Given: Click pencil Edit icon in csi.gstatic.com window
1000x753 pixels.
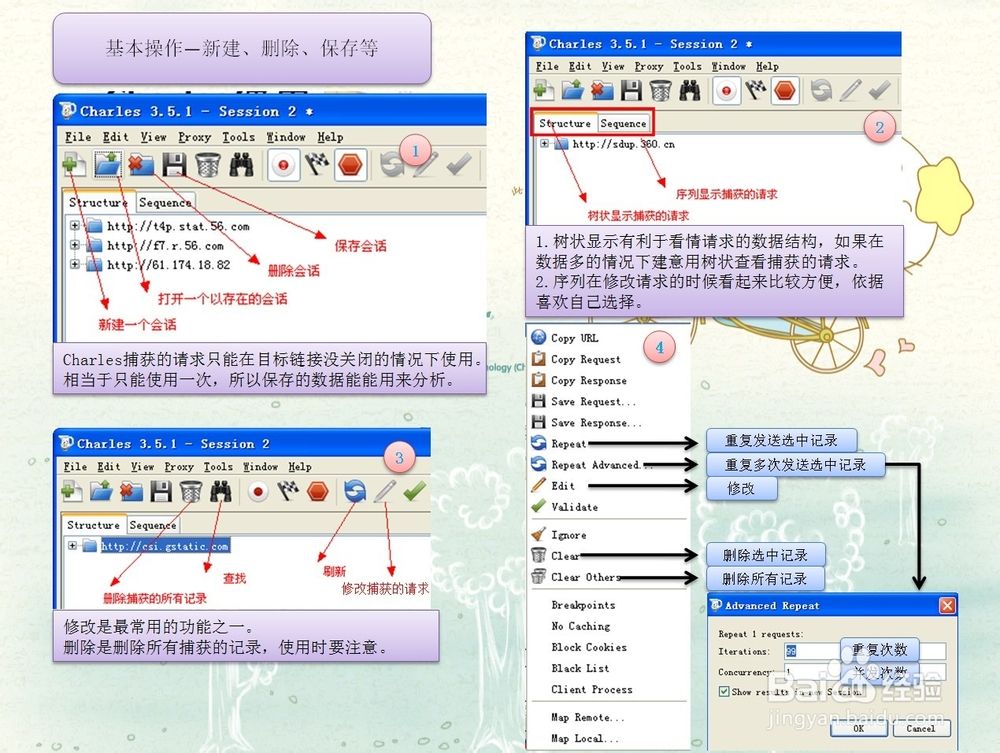Looking at the screenshot, I should pyautogui.click(x=385, y=492).
